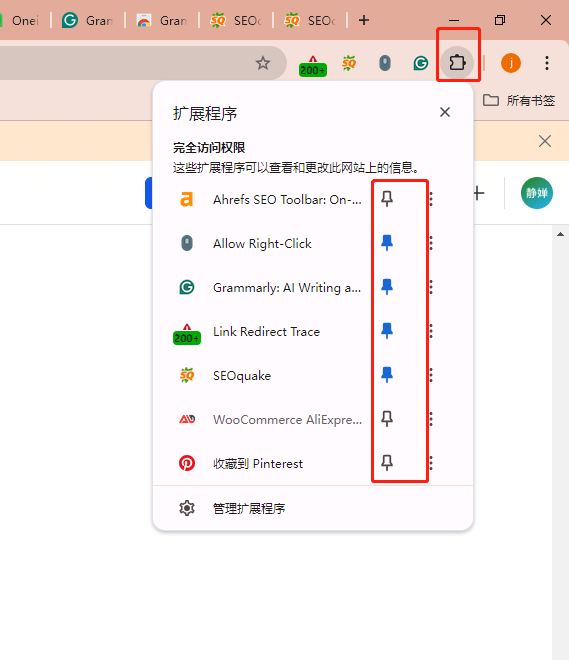Pin the WooCommerce AliExpress extension

coord(387,419)
